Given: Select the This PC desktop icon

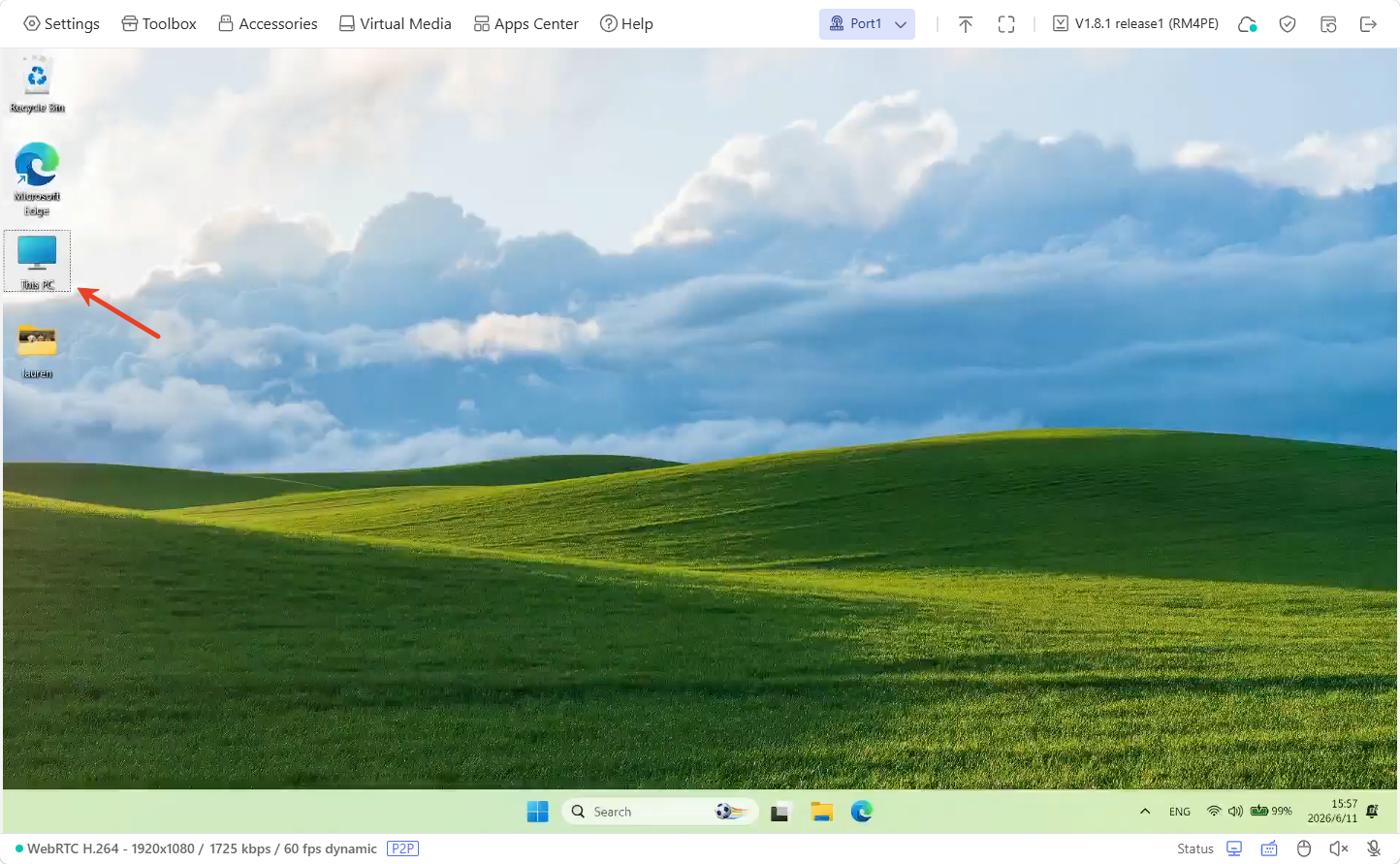Looking at the screenshot, I should (37, 261).
